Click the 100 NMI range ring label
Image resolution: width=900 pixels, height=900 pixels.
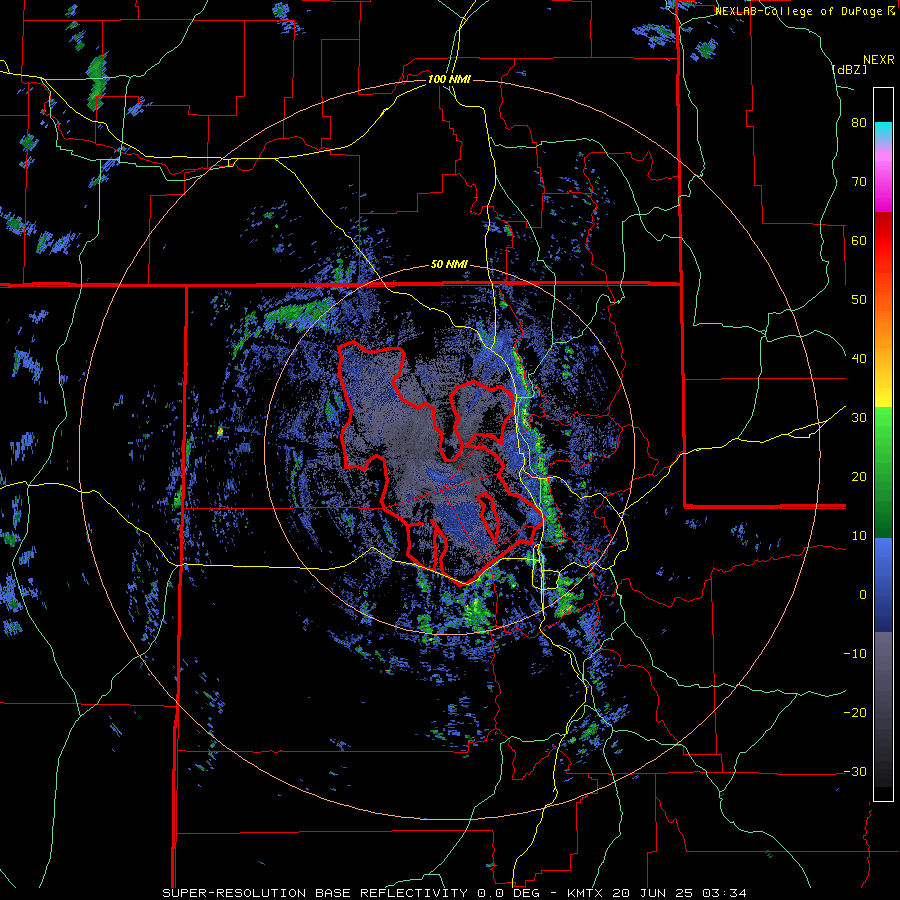pos(449,79)
